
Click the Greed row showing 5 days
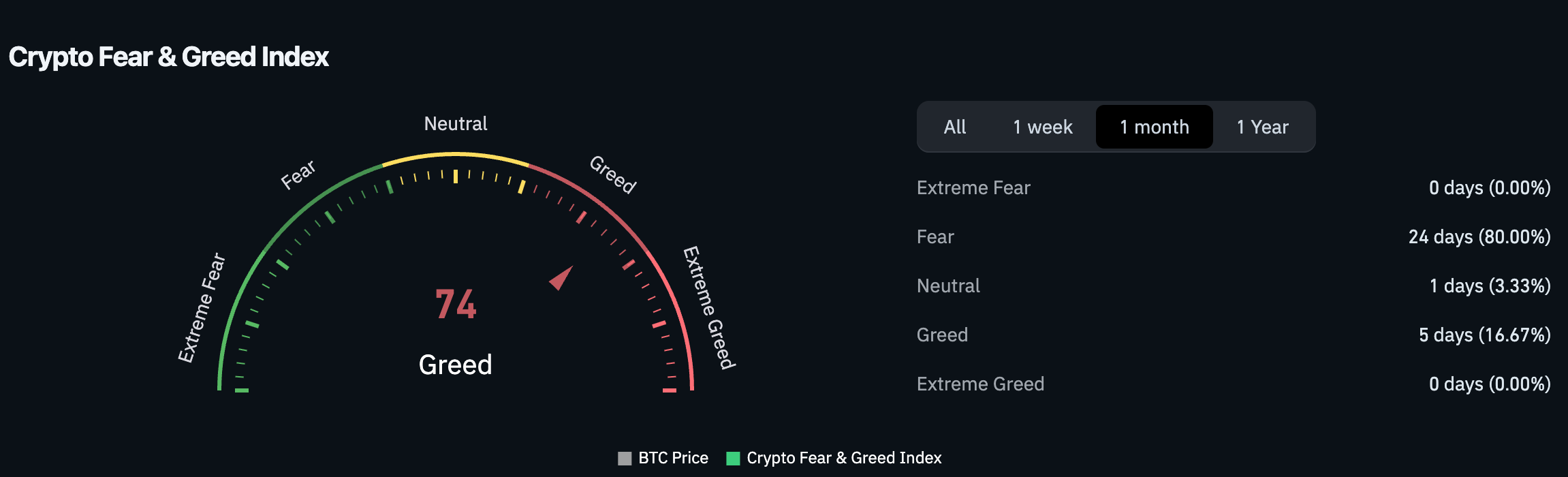point(1234,335)
